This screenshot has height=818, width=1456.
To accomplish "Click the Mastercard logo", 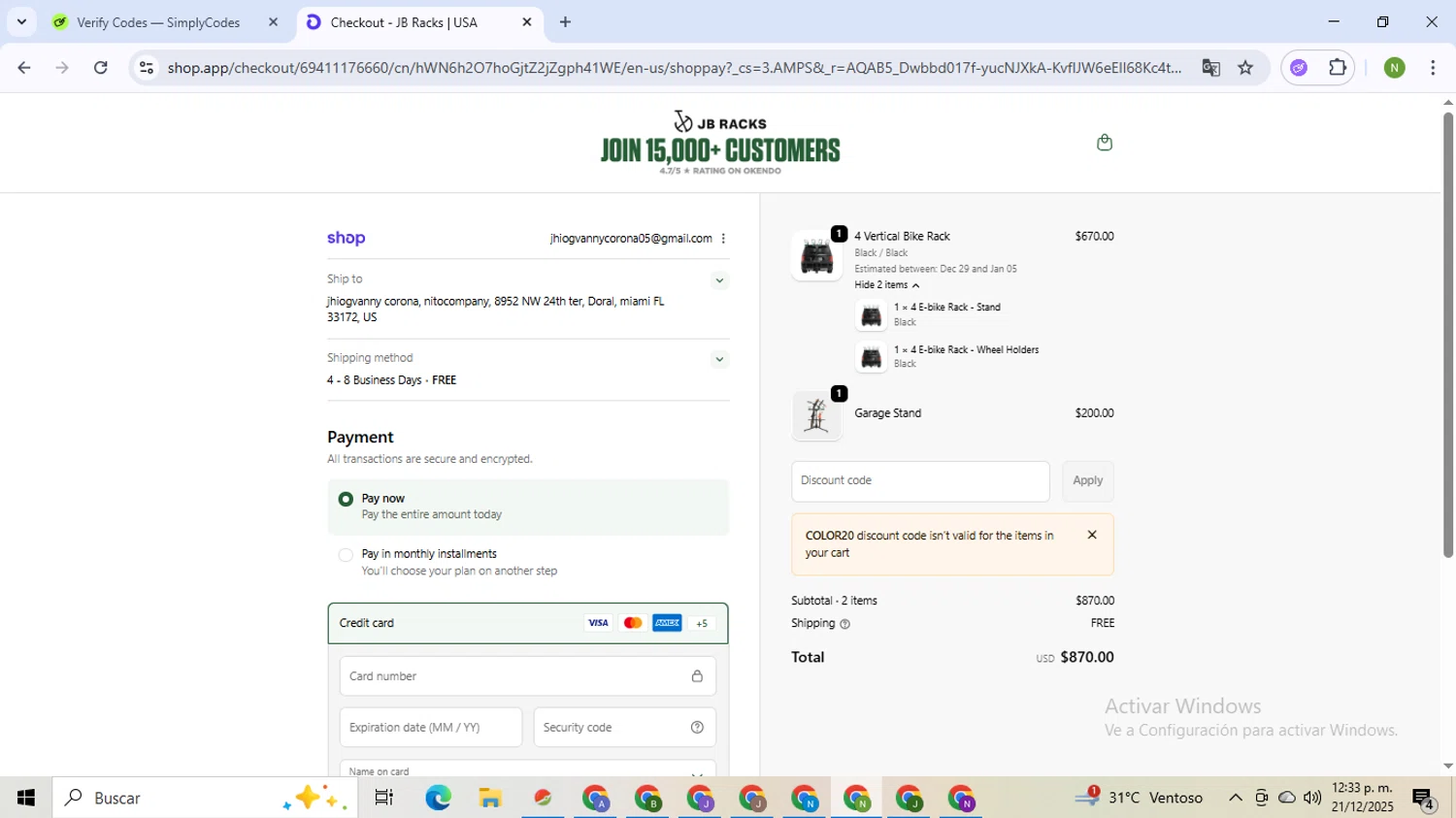I will (x=633, y=623).
